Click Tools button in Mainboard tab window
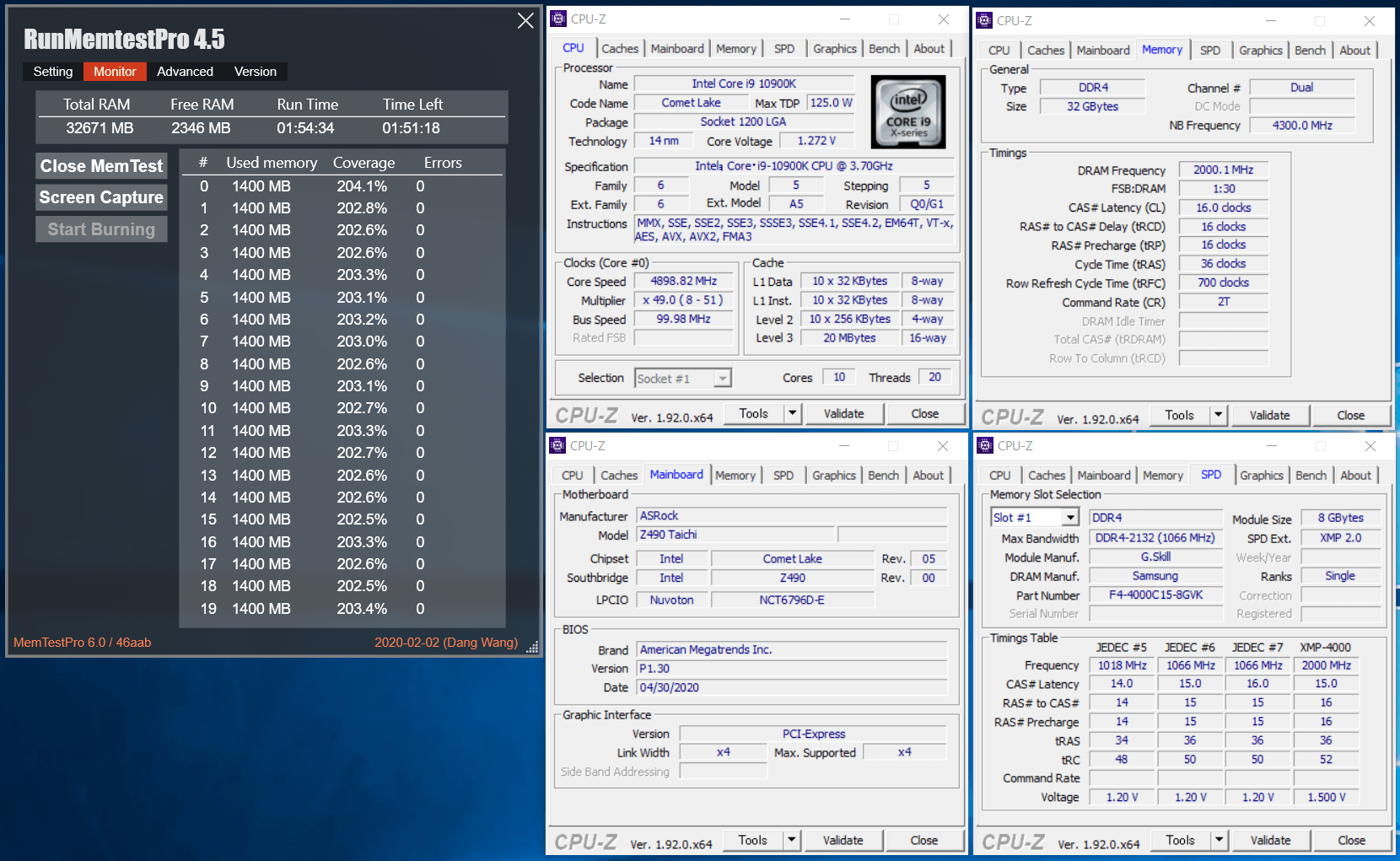1400x861 pixels. pos(752,840)
